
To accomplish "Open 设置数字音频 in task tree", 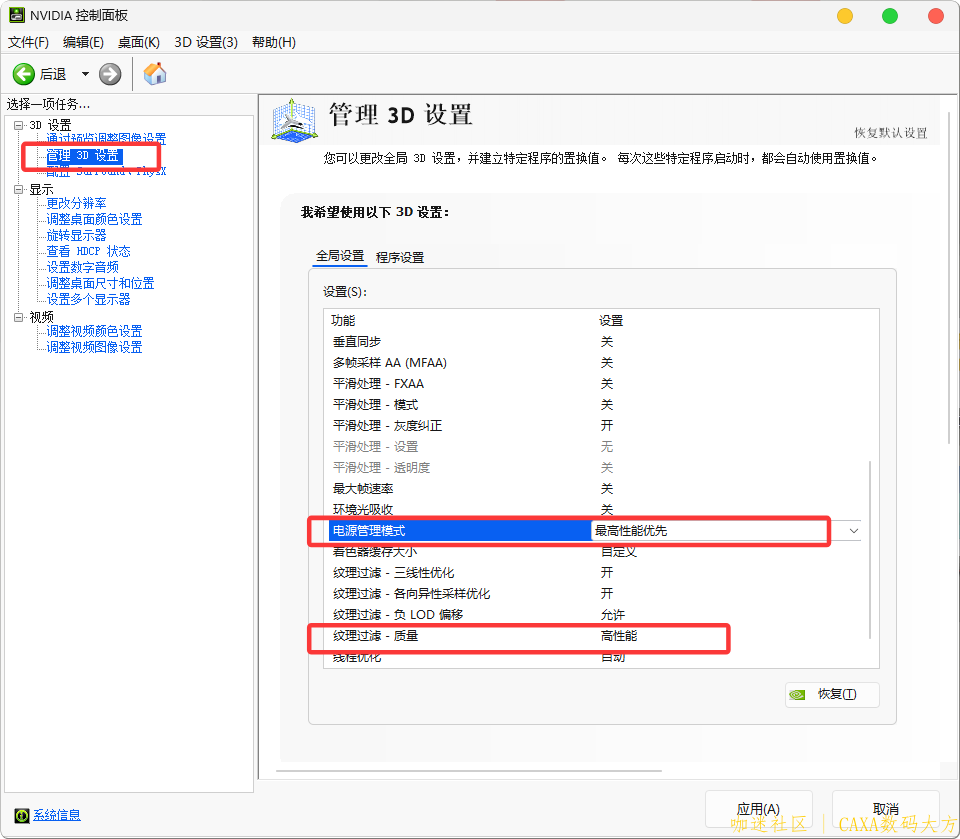I will pos(82,267).
